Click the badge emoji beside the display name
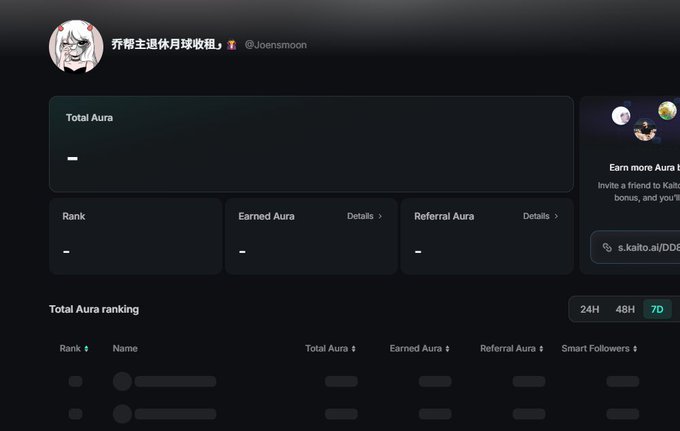 point(232,45)
